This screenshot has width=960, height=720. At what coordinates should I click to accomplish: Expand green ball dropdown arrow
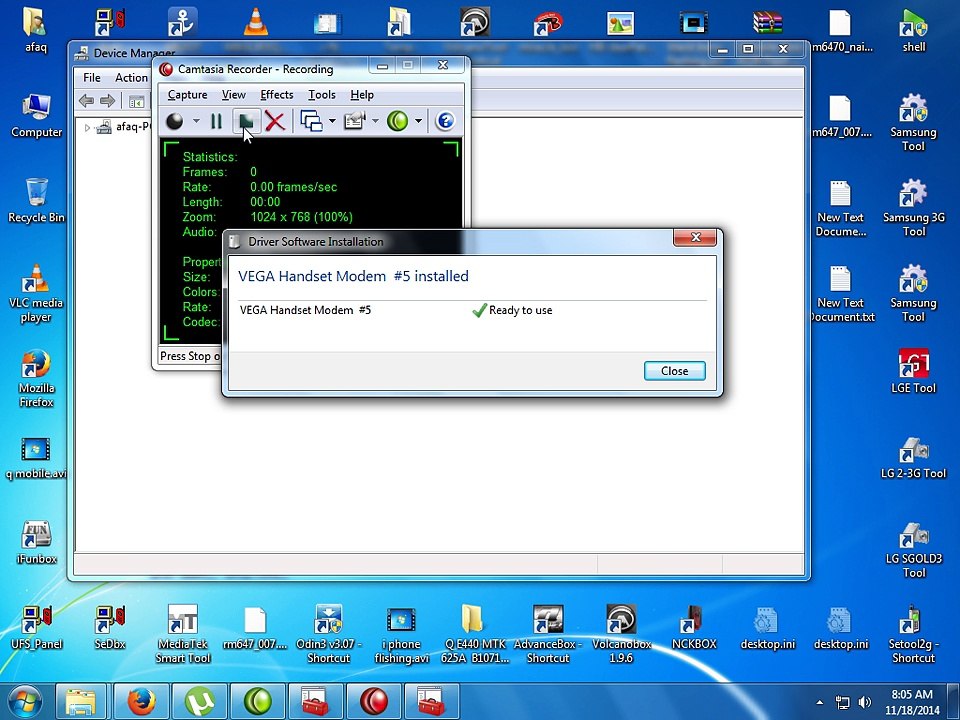(x=418, y=121)
